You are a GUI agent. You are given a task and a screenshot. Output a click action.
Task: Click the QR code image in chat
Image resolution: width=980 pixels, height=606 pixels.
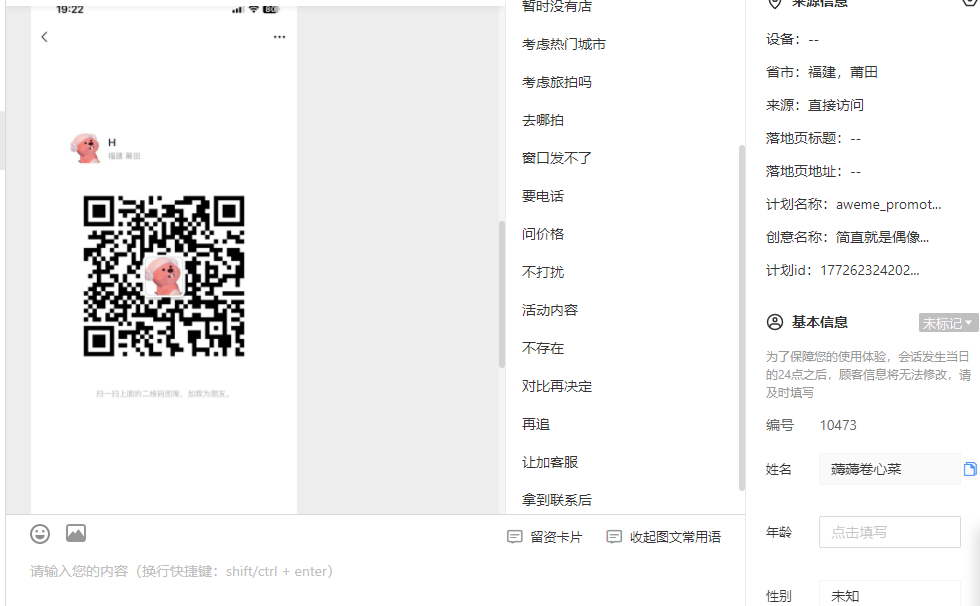(164, 276)
